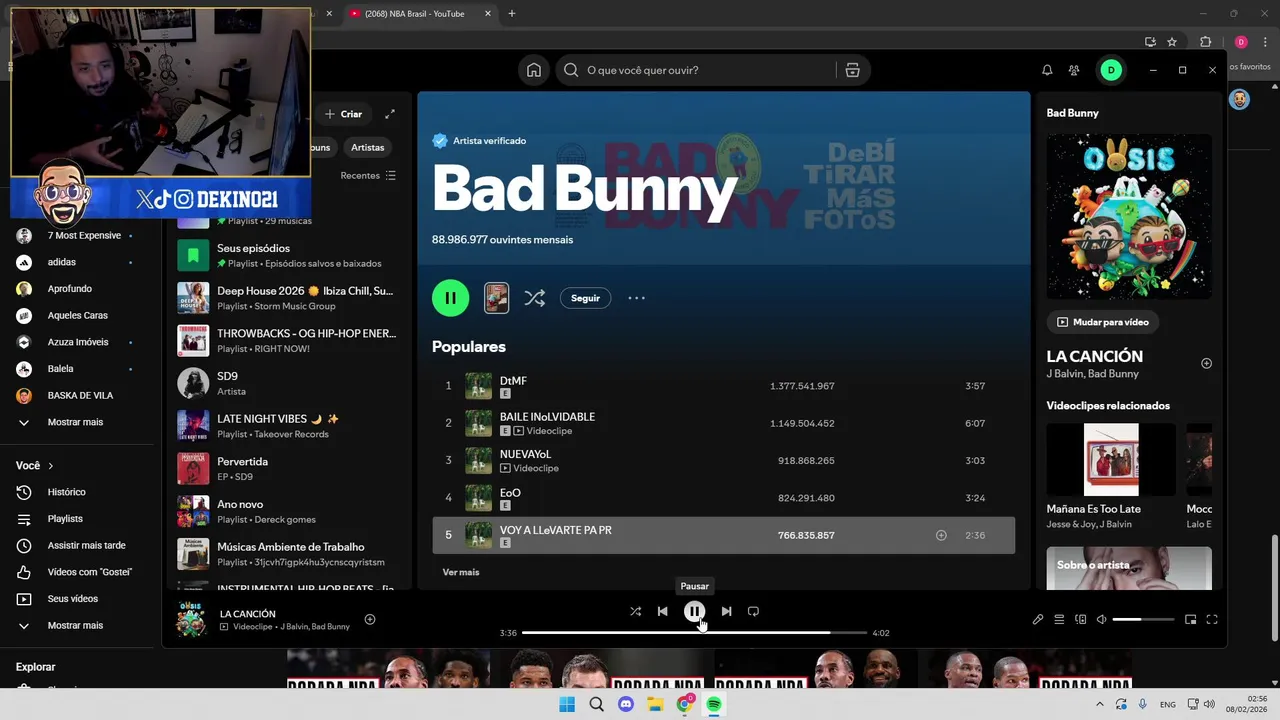This screenshot has height=720, width=1280.
Task: Open the miniplayer icon
Action: tap(1190, 619)
